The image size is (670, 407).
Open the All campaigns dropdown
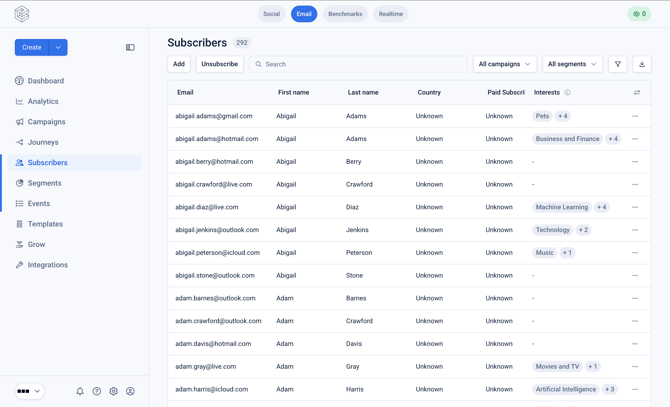(505, 64)
